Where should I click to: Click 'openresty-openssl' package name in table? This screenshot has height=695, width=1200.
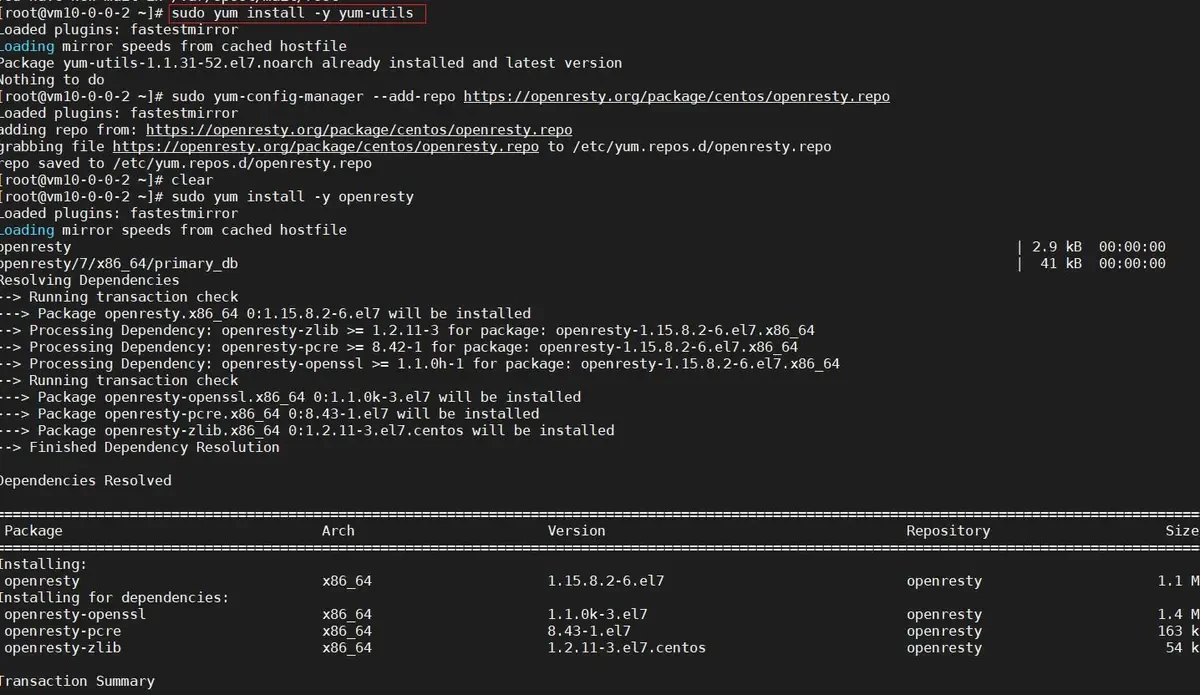pyautogui.click(x=75, y=614)
